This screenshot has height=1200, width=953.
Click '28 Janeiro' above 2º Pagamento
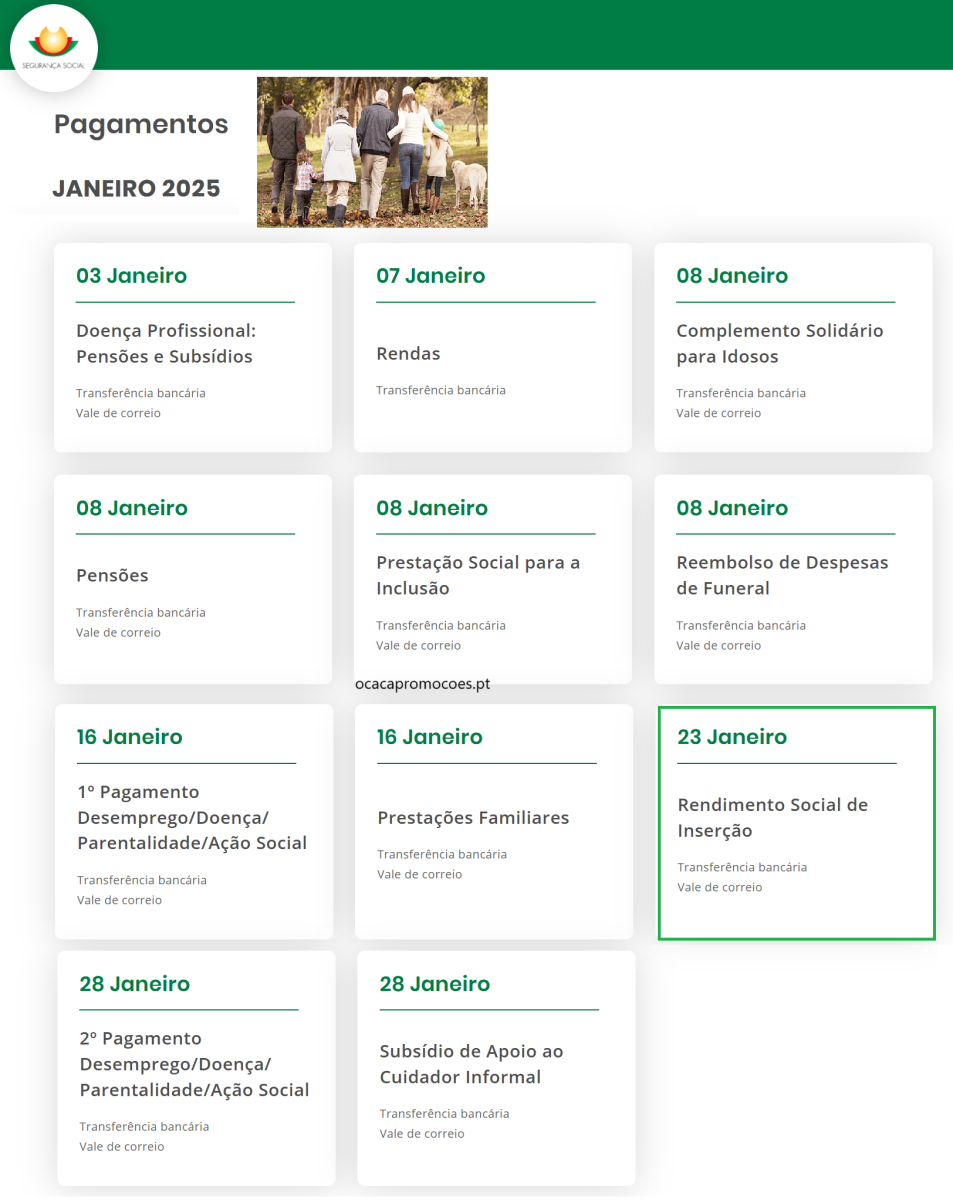tap(134, 983)
